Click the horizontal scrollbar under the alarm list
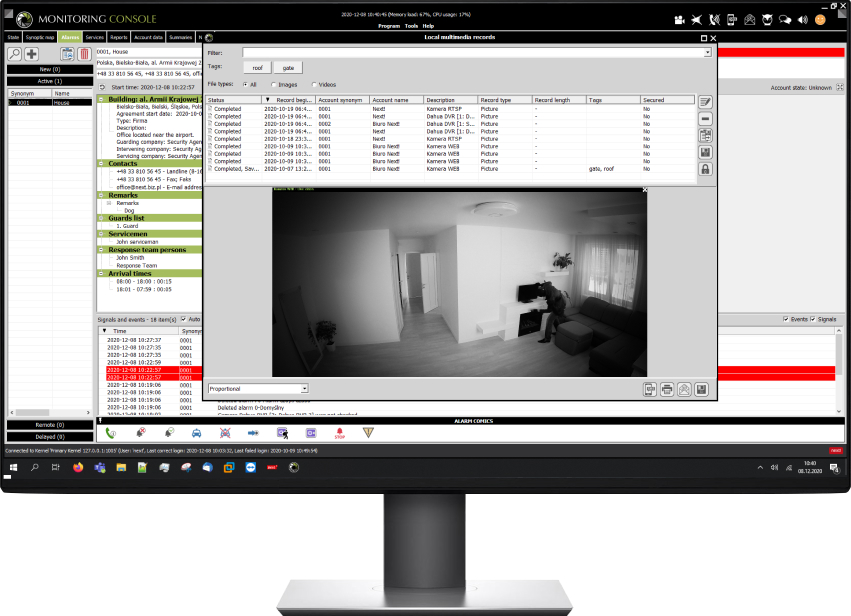The width and height of the screenshot is (851, 616). coord(50,412)
